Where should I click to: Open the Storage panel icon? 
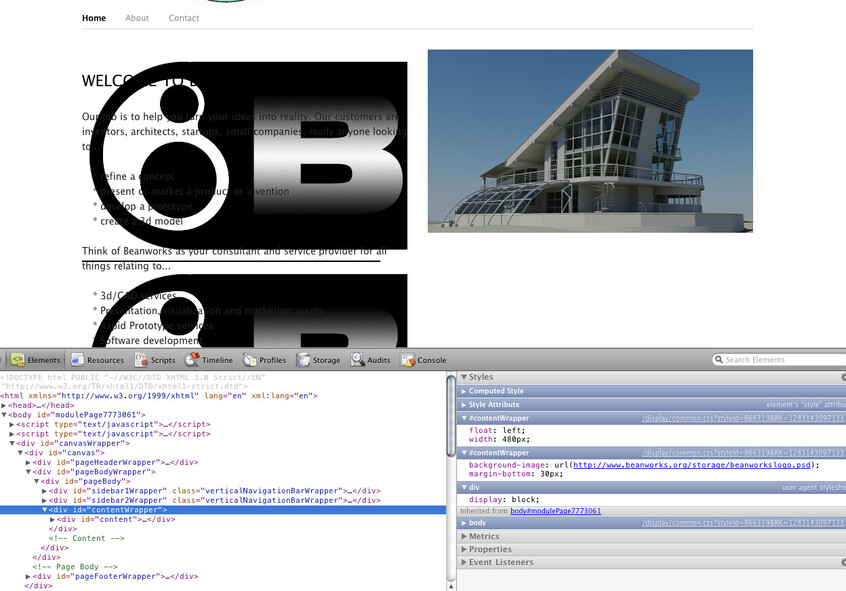[303, 359]
